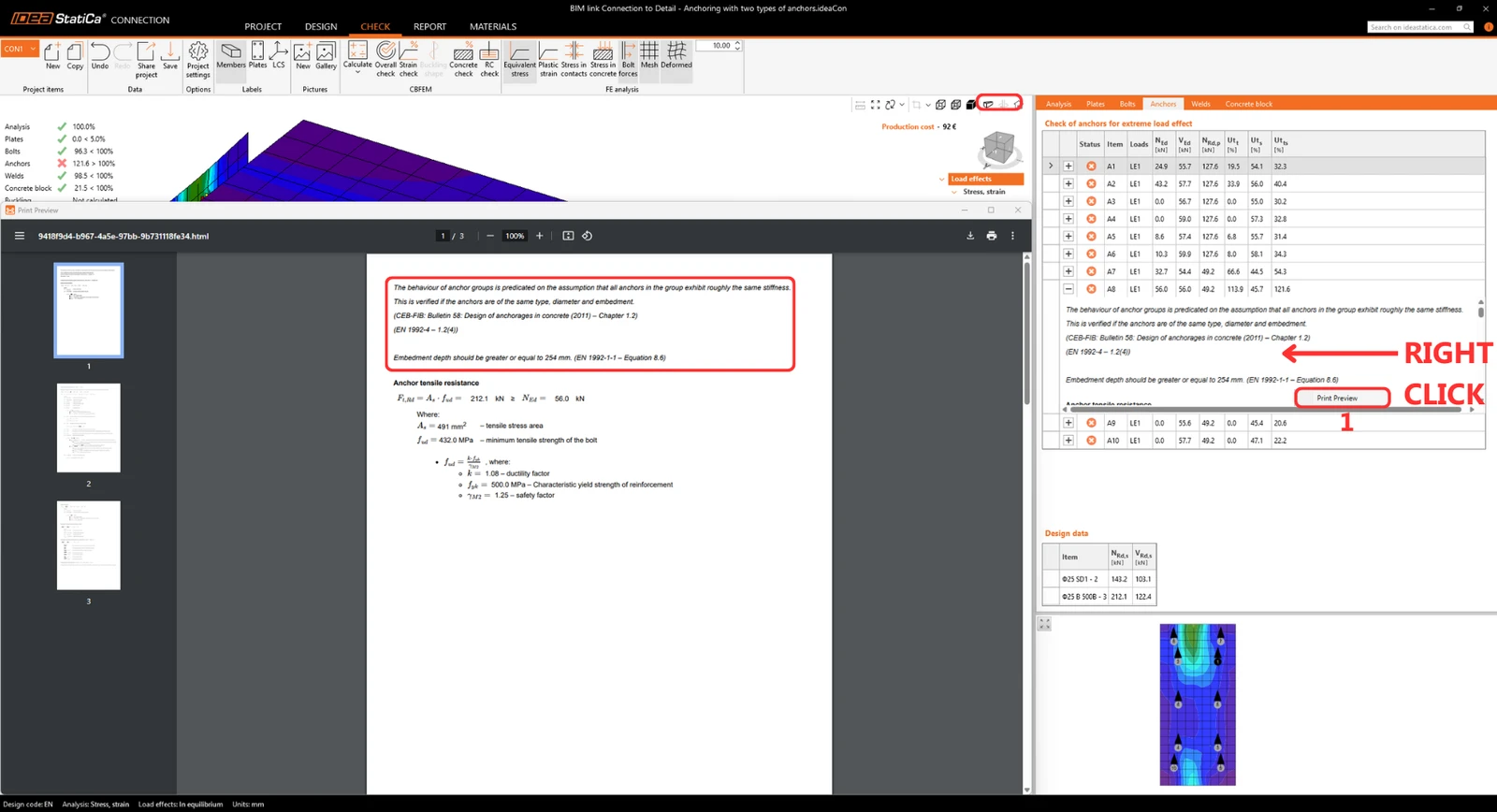This screenshot has width=1497, height=812.
Task: Download the previewed HTML report
Action: (970, 236)
